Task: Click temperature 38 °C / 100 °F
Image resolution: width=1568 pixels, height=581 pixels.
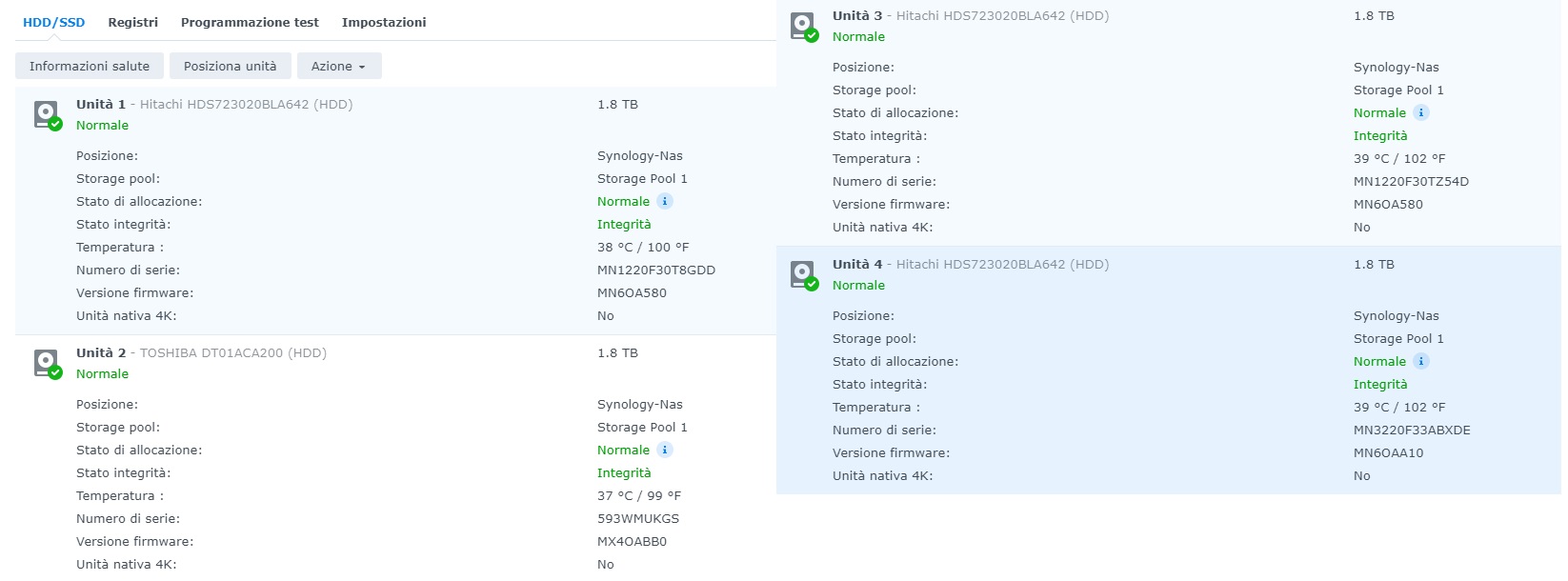Action: click(643, 247)
